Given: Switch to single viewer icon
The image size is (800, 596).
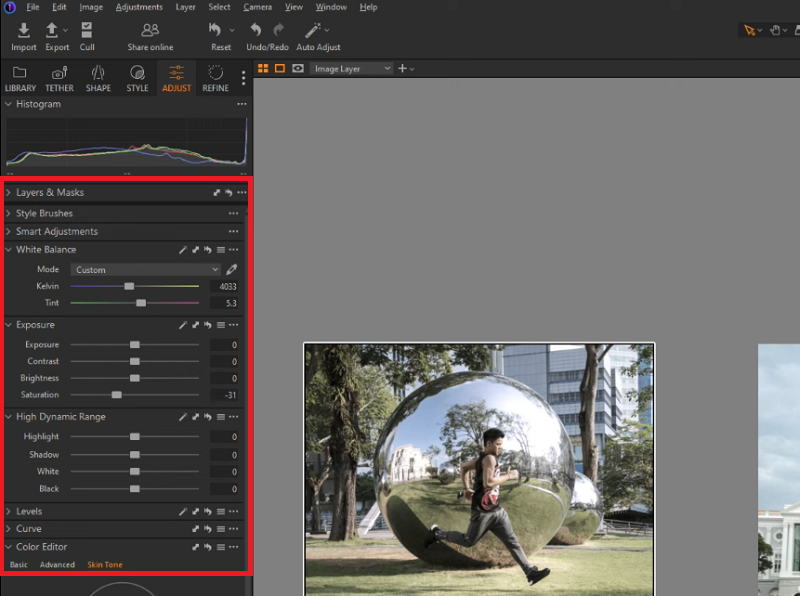Looking at the screenshot, I should (280, 68).
